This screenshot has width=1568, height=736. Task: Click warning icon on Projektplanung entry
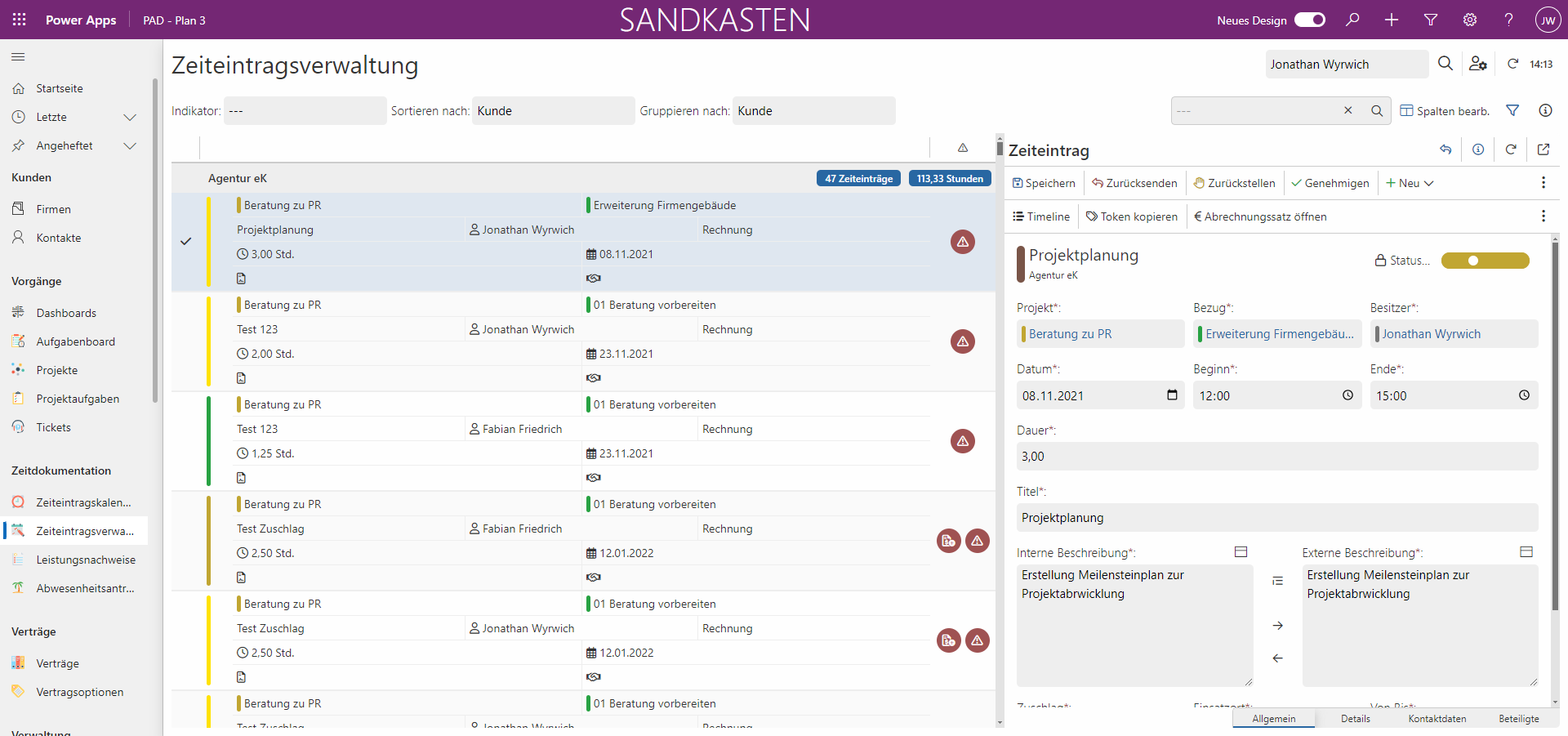coord(963,242)
